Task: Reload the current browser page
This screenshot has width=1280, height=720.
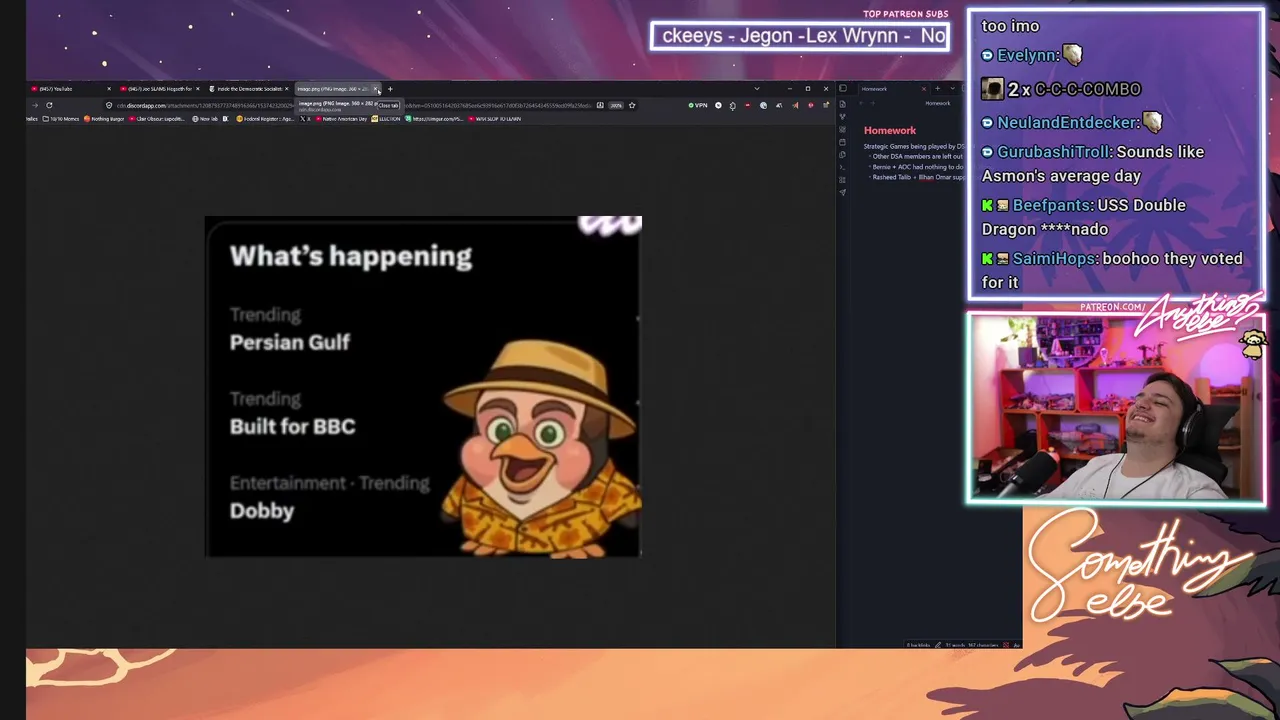Action: click(x=49, y=105)
